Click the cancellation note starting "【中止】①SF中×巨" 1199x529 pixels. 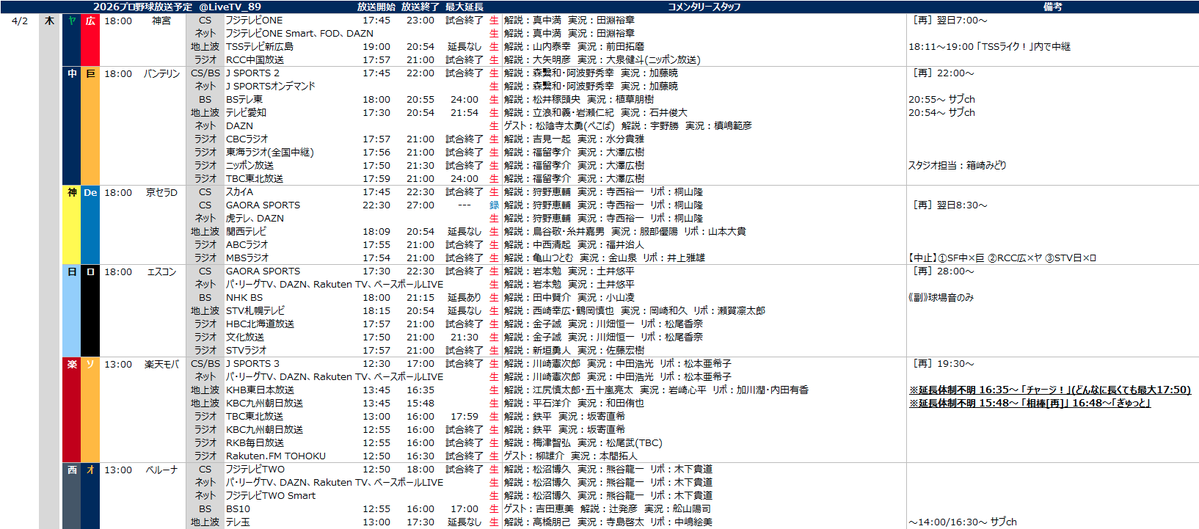click(1002, 258)
